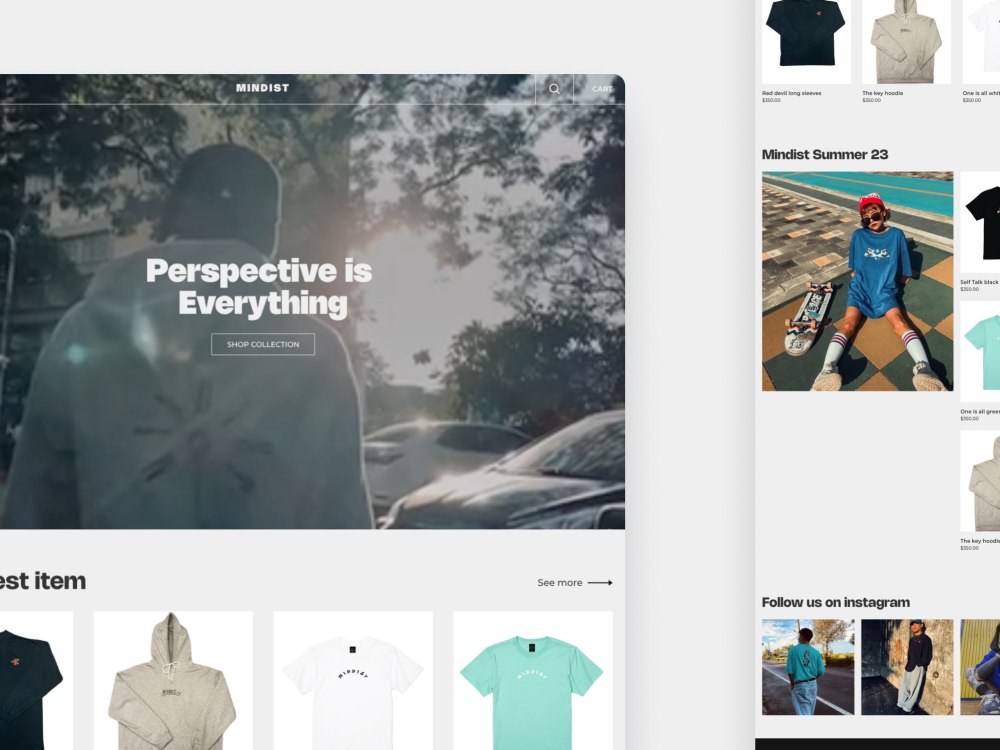Open the dark long sleeve product card at left
Screen dimensions: 1000x750
point(36,680)
